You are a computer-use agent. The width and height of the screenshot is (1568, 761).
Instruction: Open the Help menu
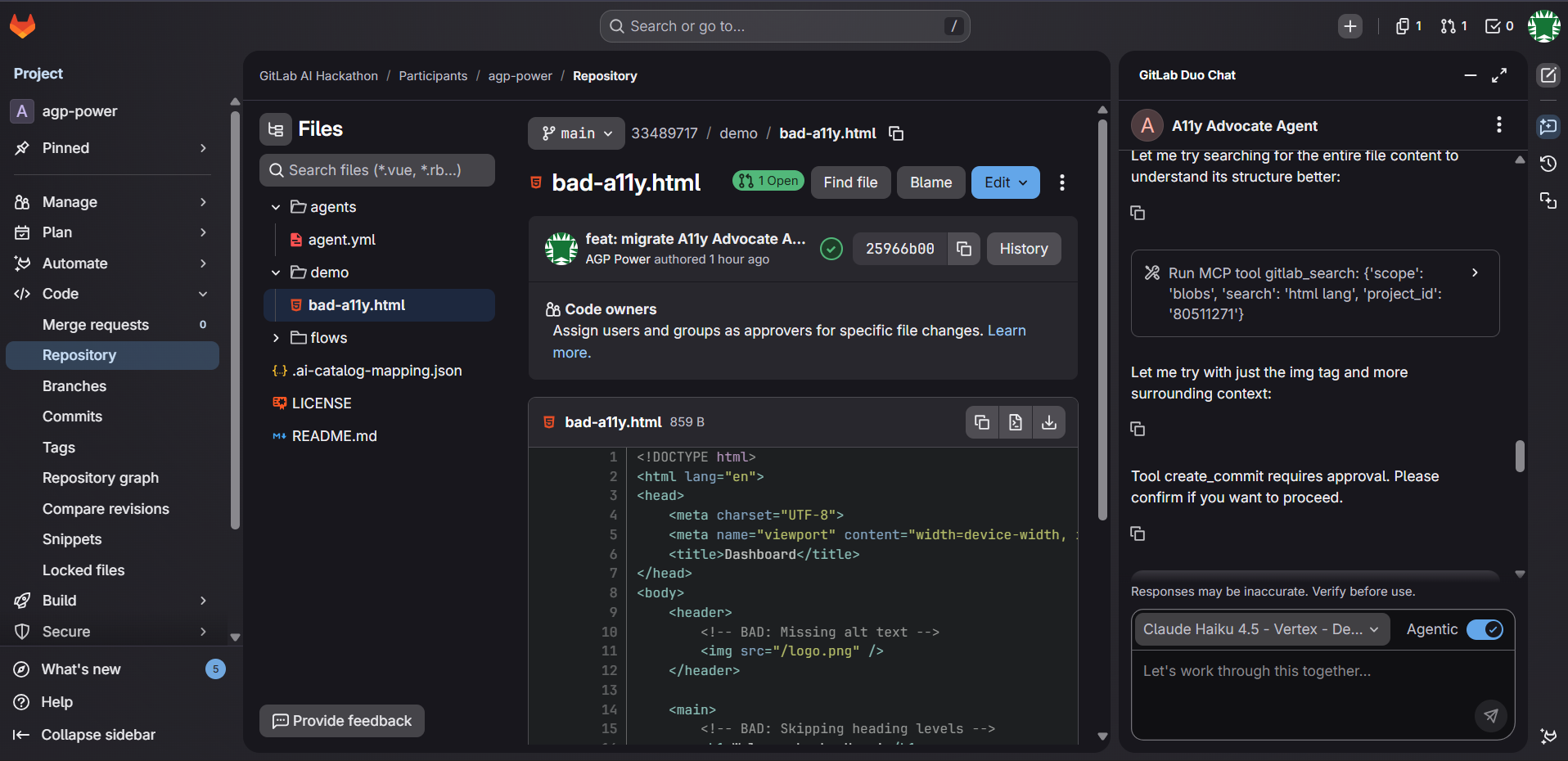(x=57, y=702)
